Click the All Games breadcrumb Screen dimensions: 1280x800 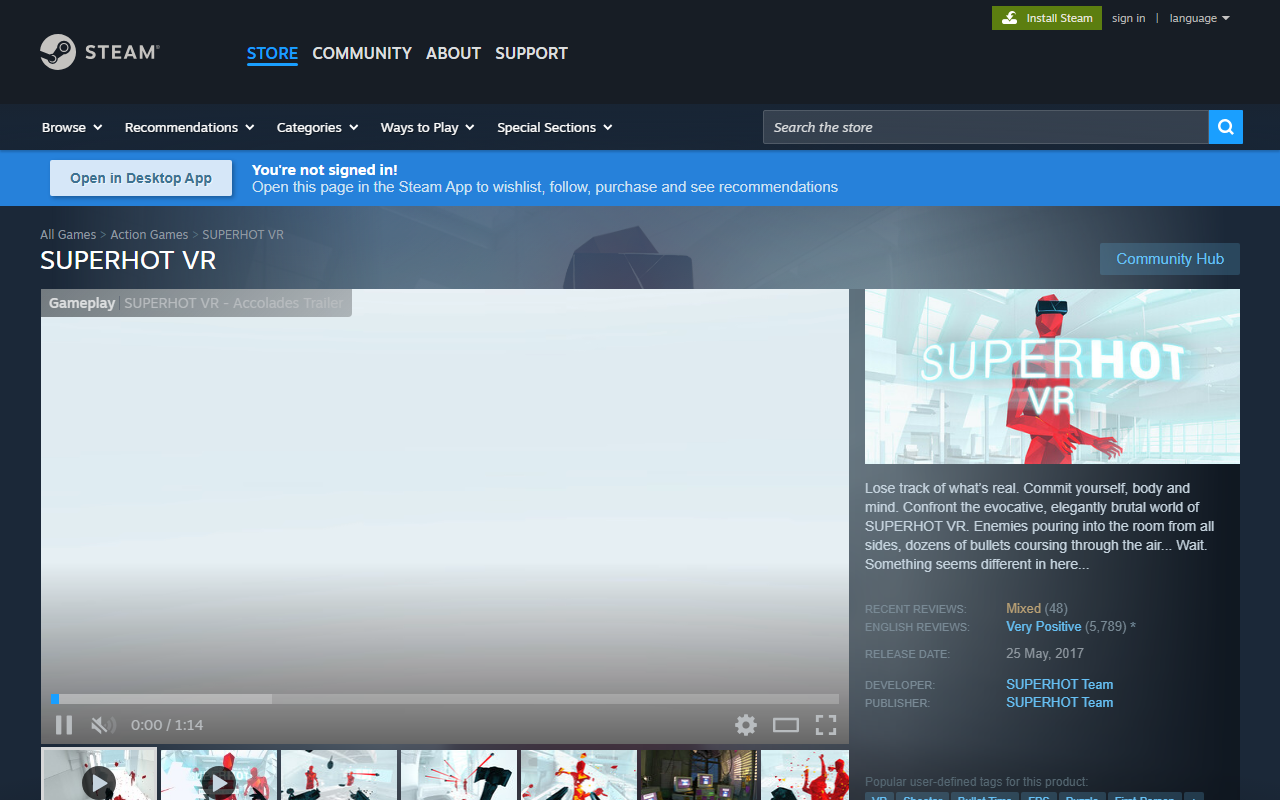click(x=68, y=235)
